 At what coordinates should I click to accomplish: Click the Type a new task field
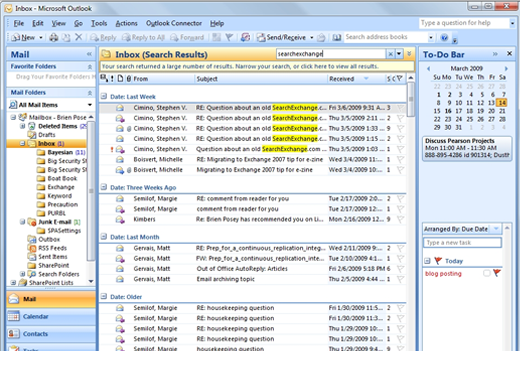point(463,243)
